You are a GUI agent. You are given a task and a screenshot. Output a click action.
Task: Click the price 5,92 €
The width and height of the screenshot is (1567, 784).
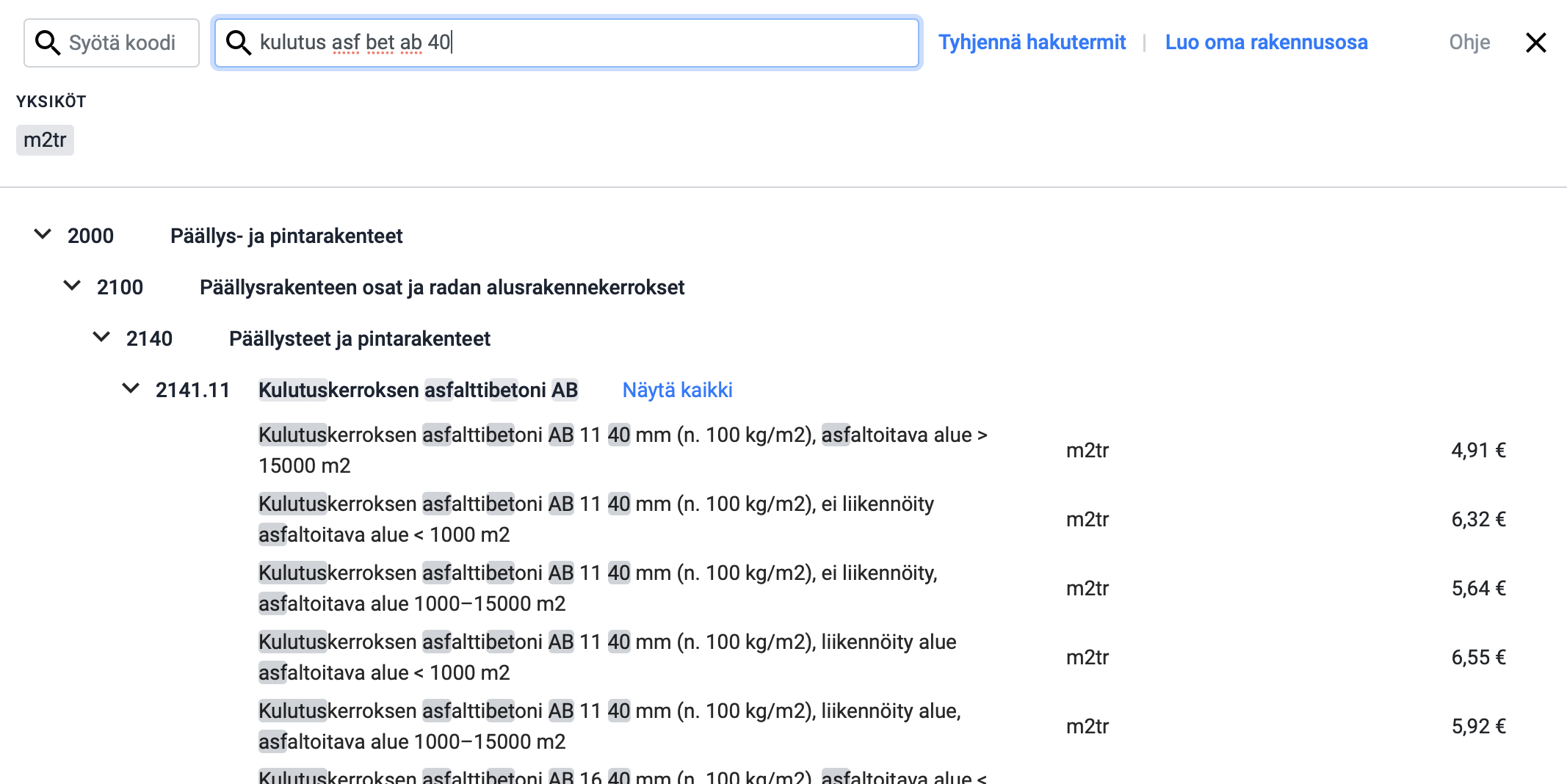(x=1478, y=726)
